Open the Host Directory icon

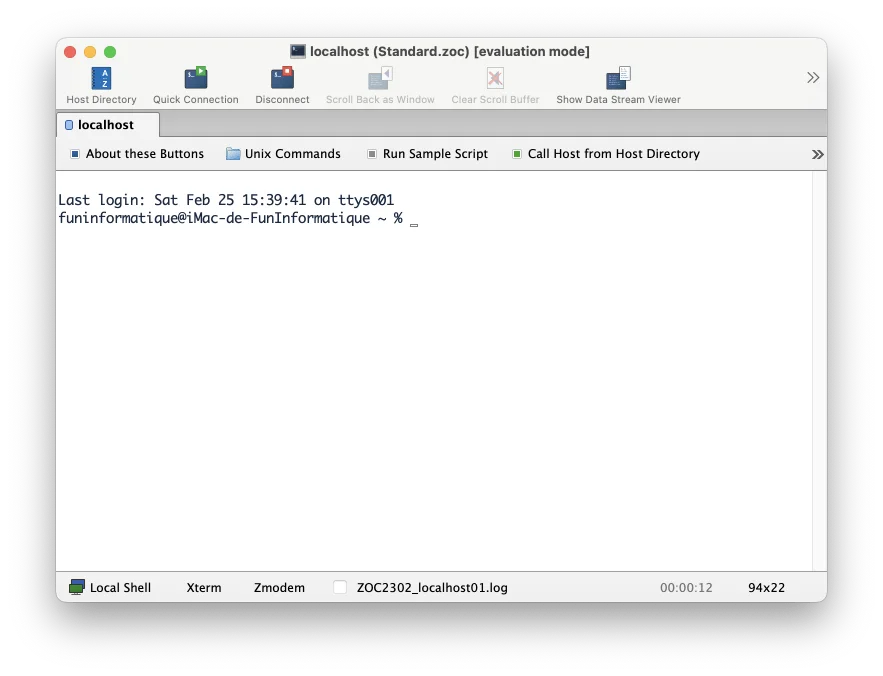[100, 76]
